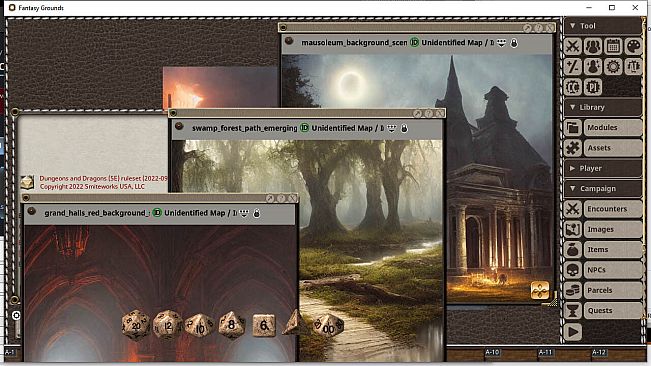Collapse the Campaign section header
Image resolution: width=651 pixels, height=366 pixels.
[602, 188]
